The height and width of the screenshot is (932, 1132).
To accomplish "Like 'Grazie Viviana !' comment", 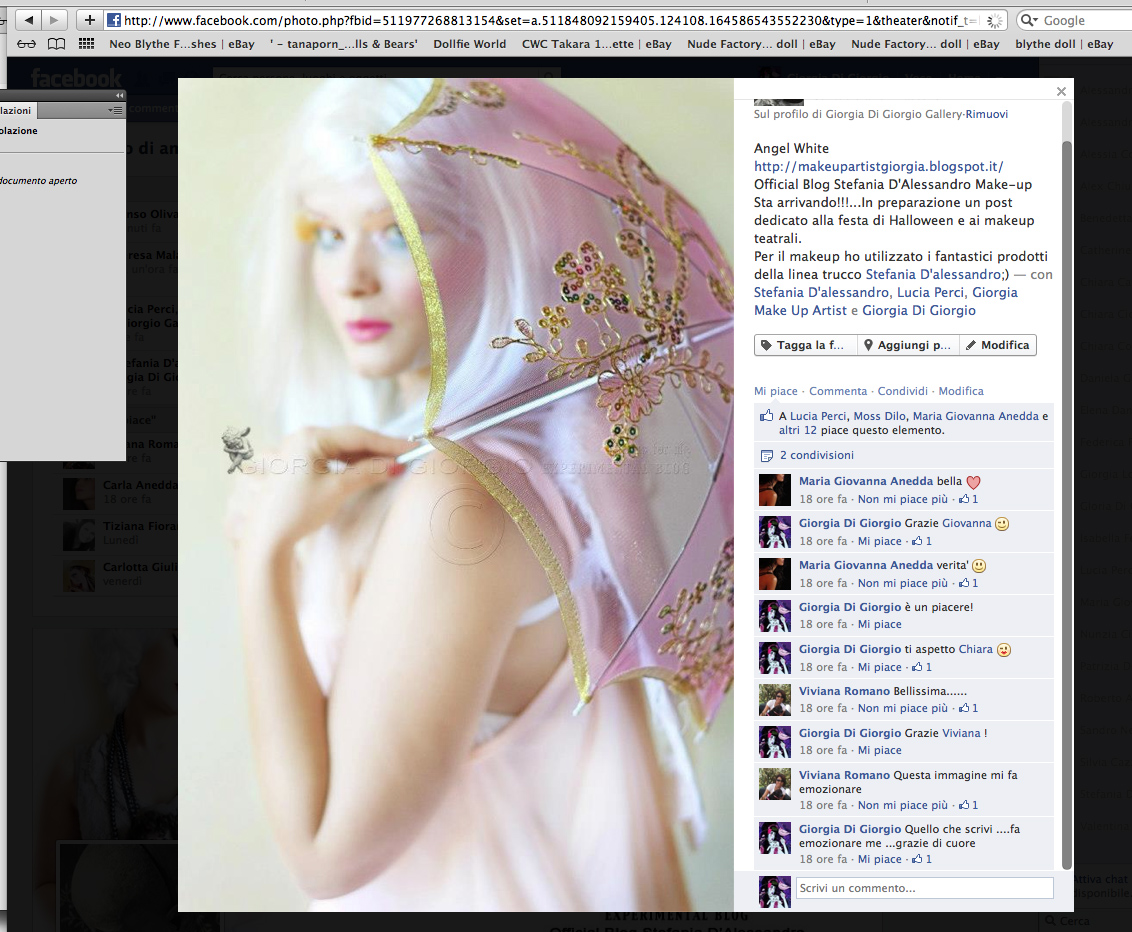I will (879, 751).
